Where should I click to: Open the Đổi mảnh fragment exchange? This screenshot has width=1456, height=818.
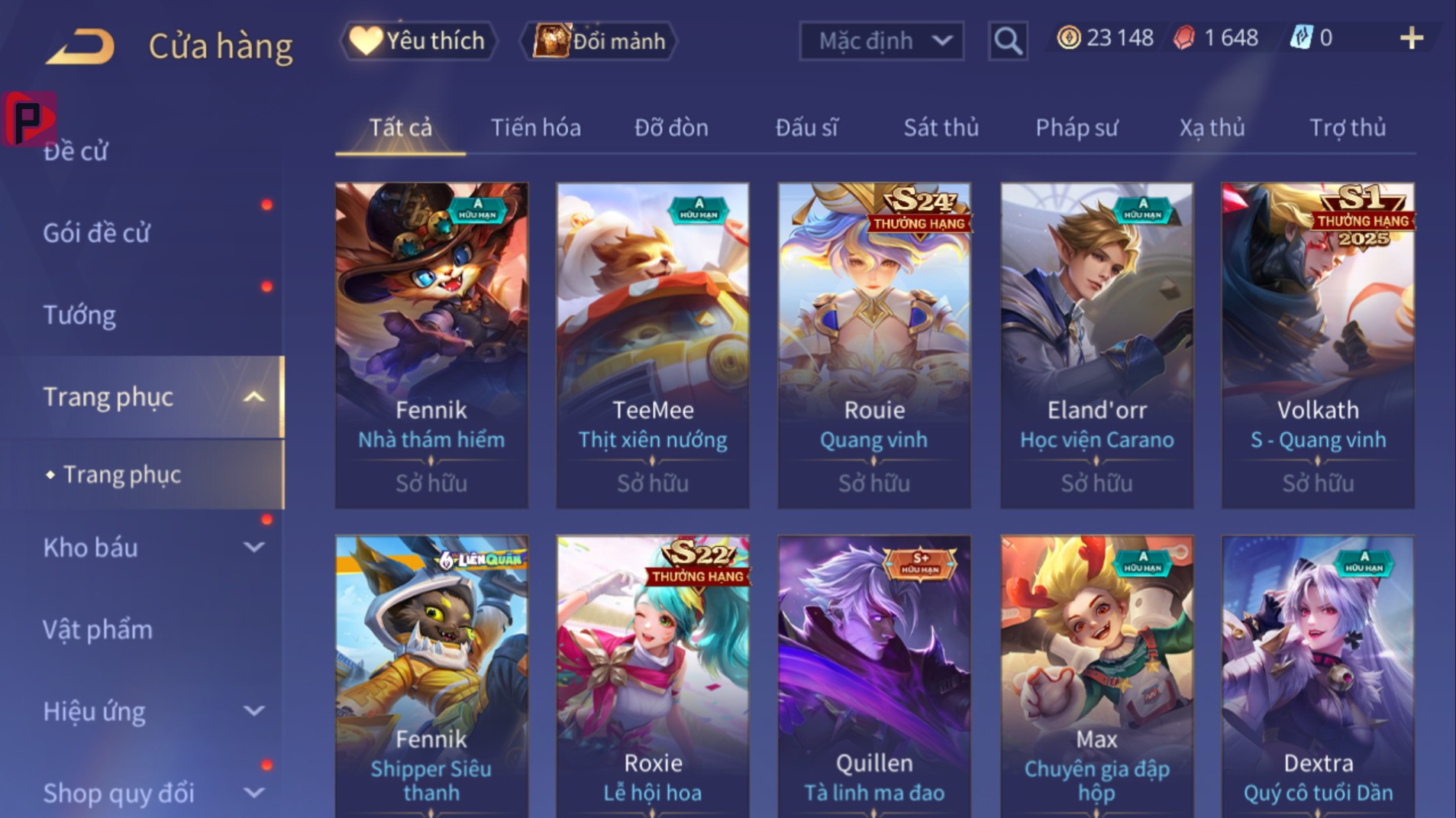coord(599,40)
